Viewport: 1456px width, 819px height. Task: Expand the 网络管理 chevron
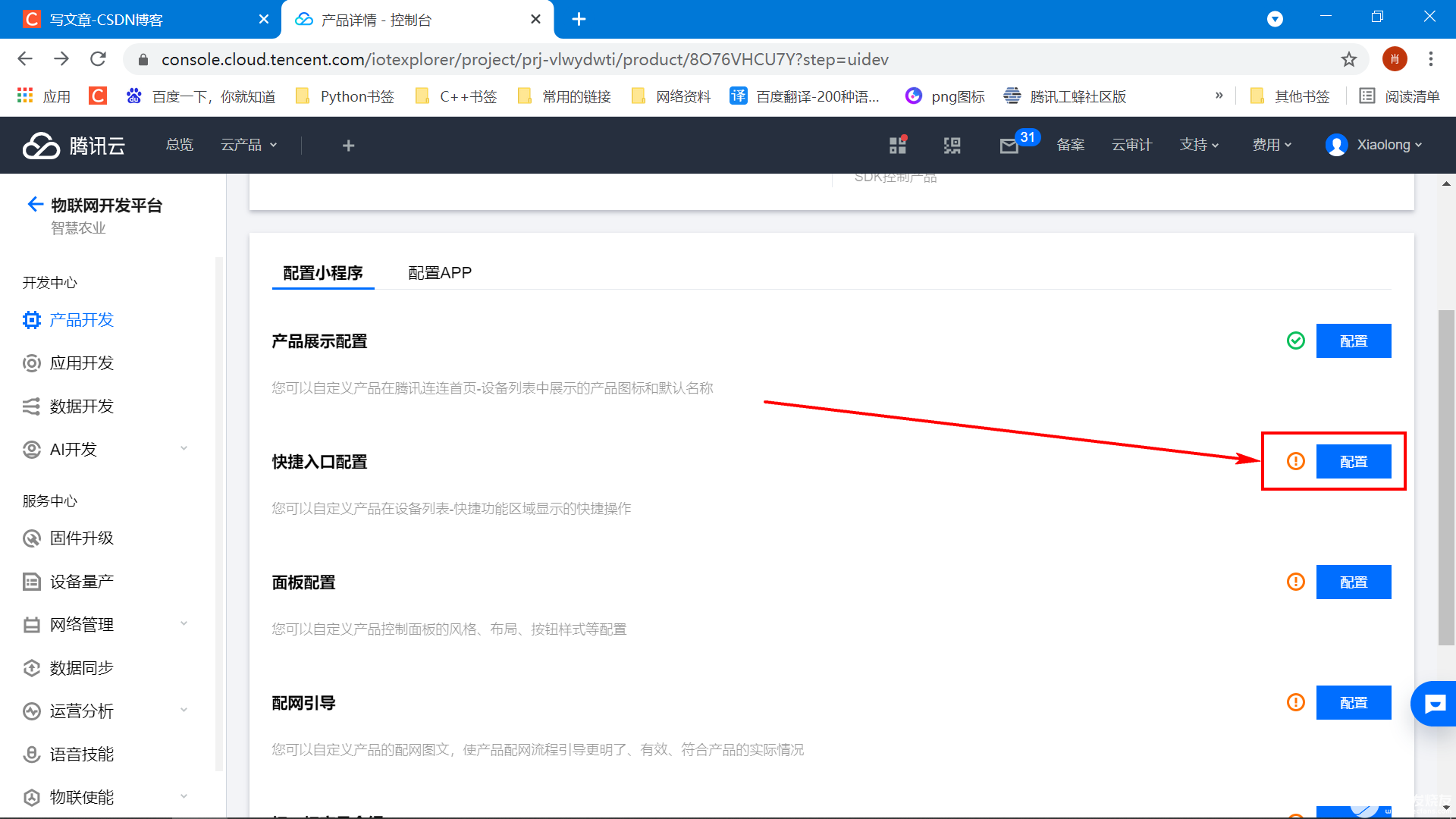coord(184,623)
